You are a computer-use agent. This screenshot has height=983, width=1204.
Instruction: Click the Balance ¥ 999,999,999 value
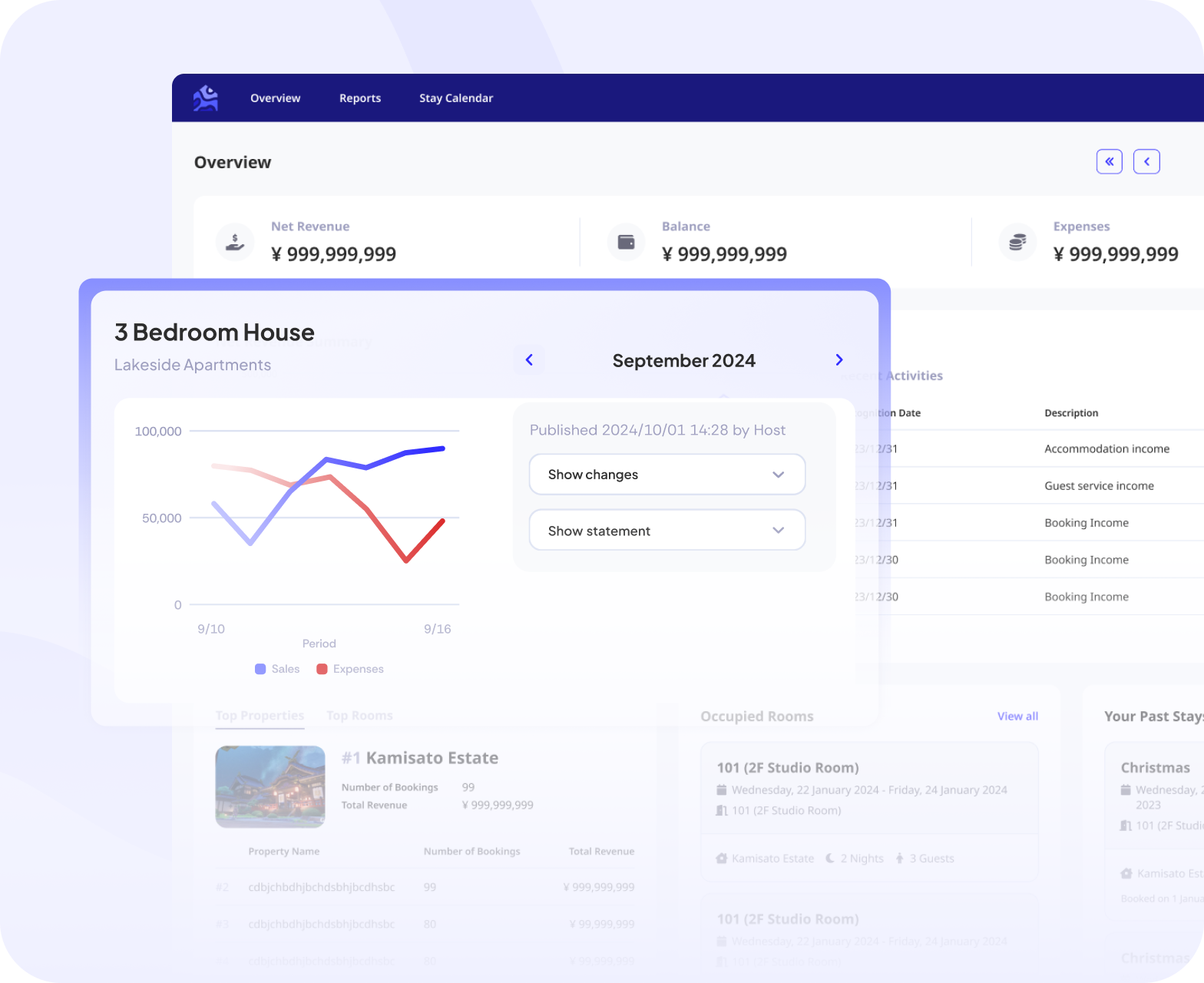click(x=725, y=254)
